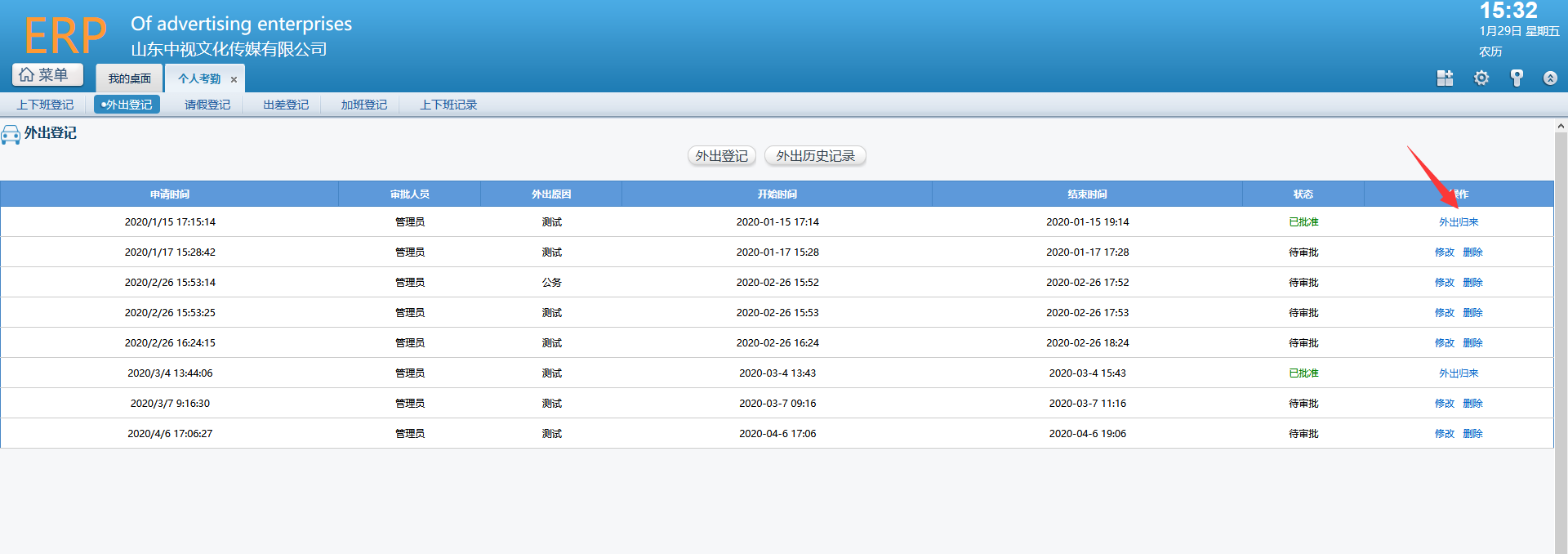Image resolution: width=1568 pixels, height=554 pixels.
Task: Click 修改 for the 2020/2/26 16:24:15 row
Action: tap(1445, 343)
